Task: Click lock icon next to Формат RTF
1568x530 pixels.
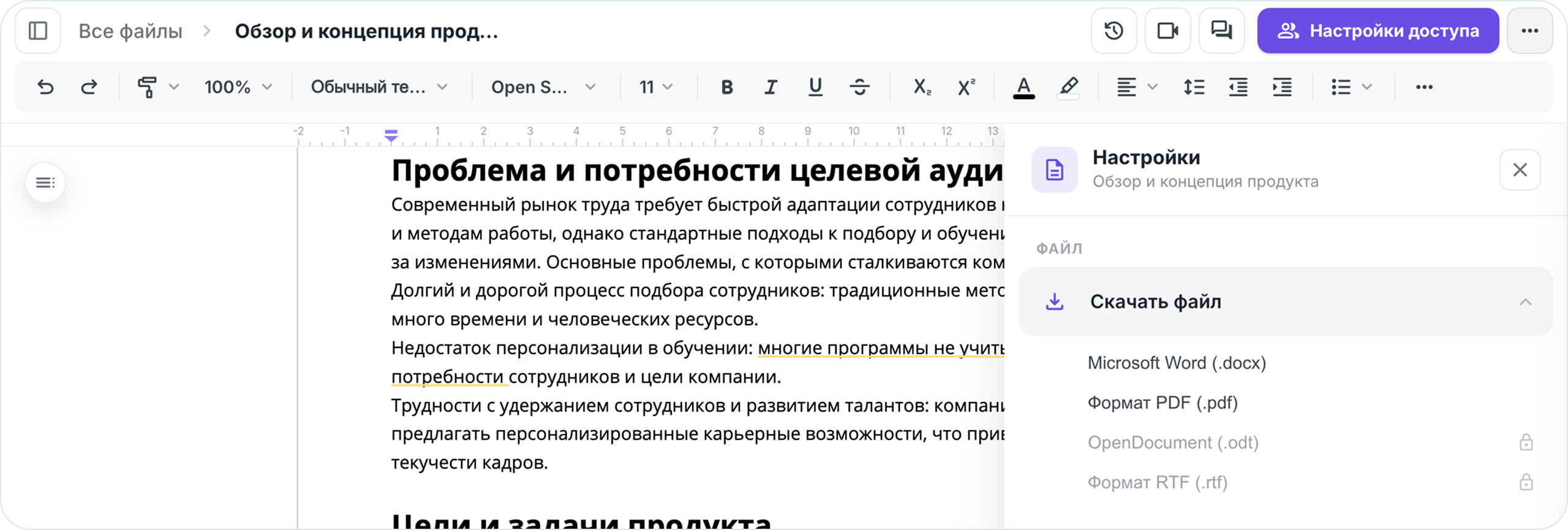Action: 1526,482
